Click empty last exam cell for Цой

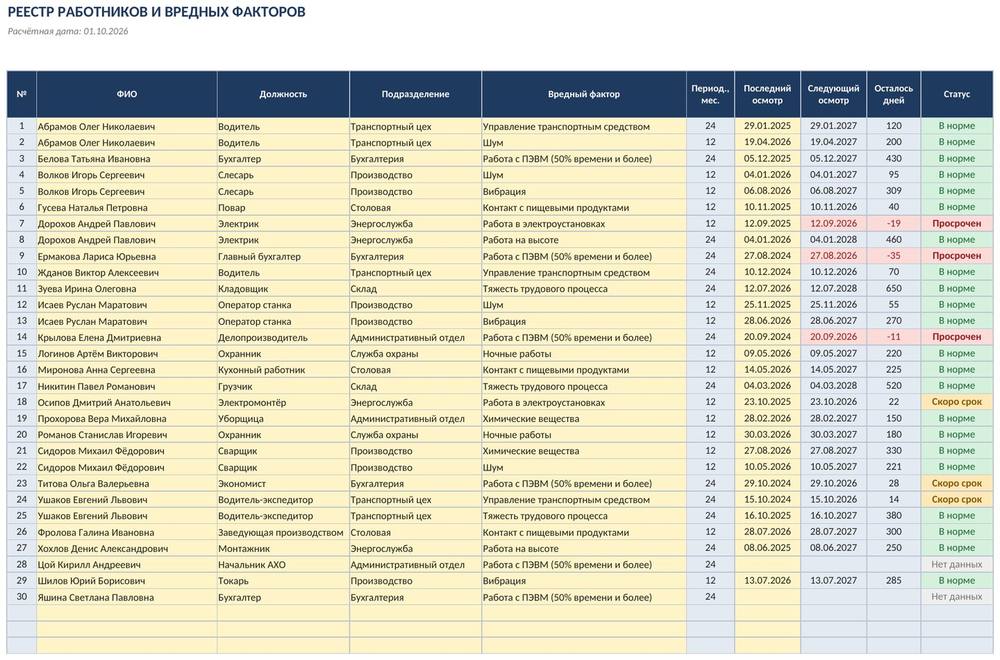[767, 564]
